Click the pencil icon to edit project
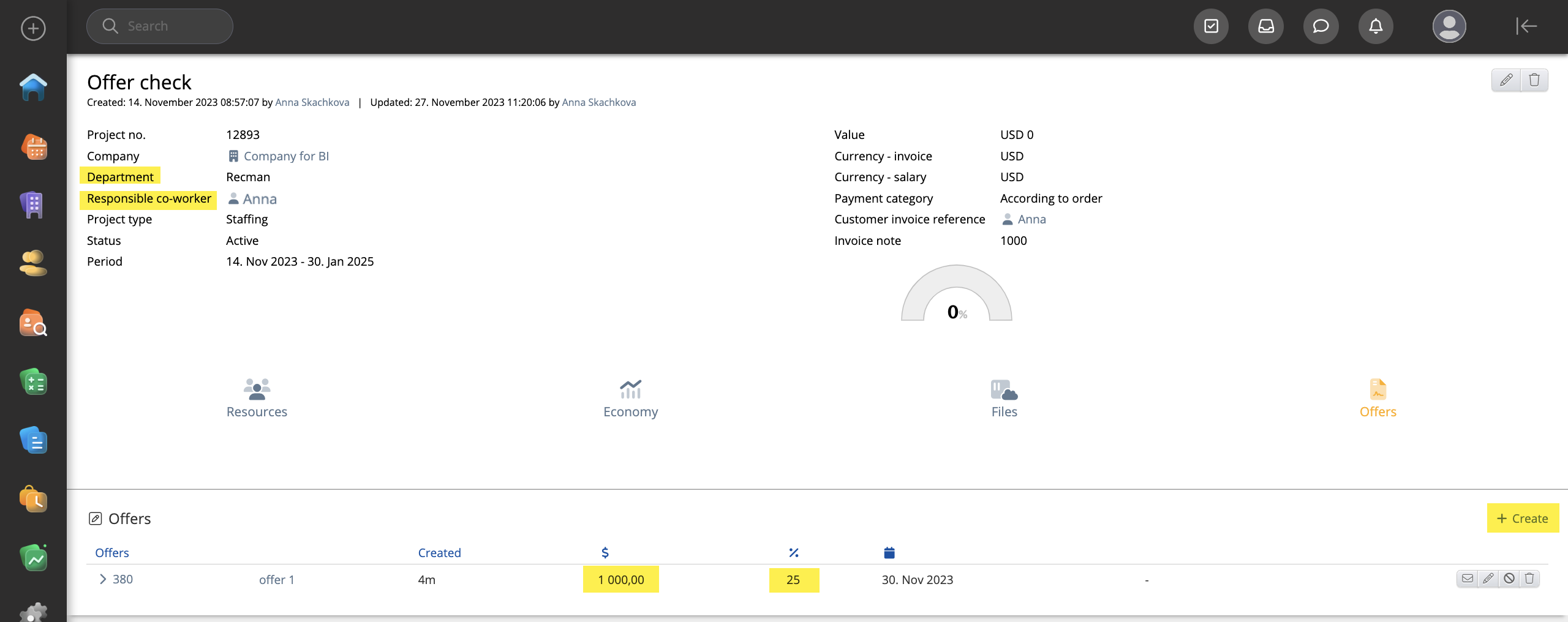This screenshot has width=1568, height=622. (1506, 80)
